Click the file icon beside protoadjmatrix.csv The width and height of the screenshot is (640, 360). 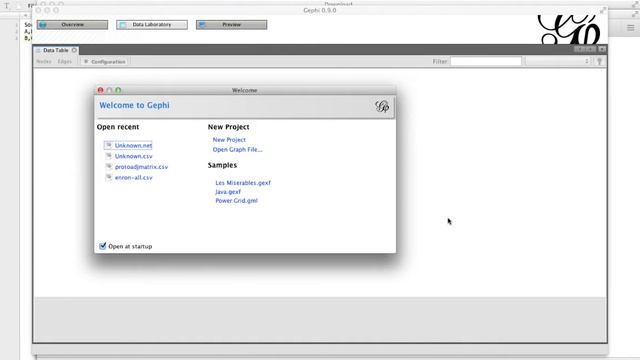pos(109,166)
